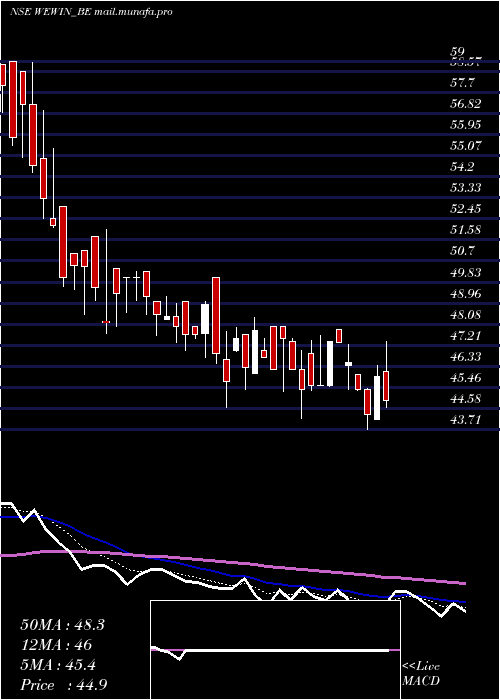Click the 55.07 price axis label

tap(466, 146)
